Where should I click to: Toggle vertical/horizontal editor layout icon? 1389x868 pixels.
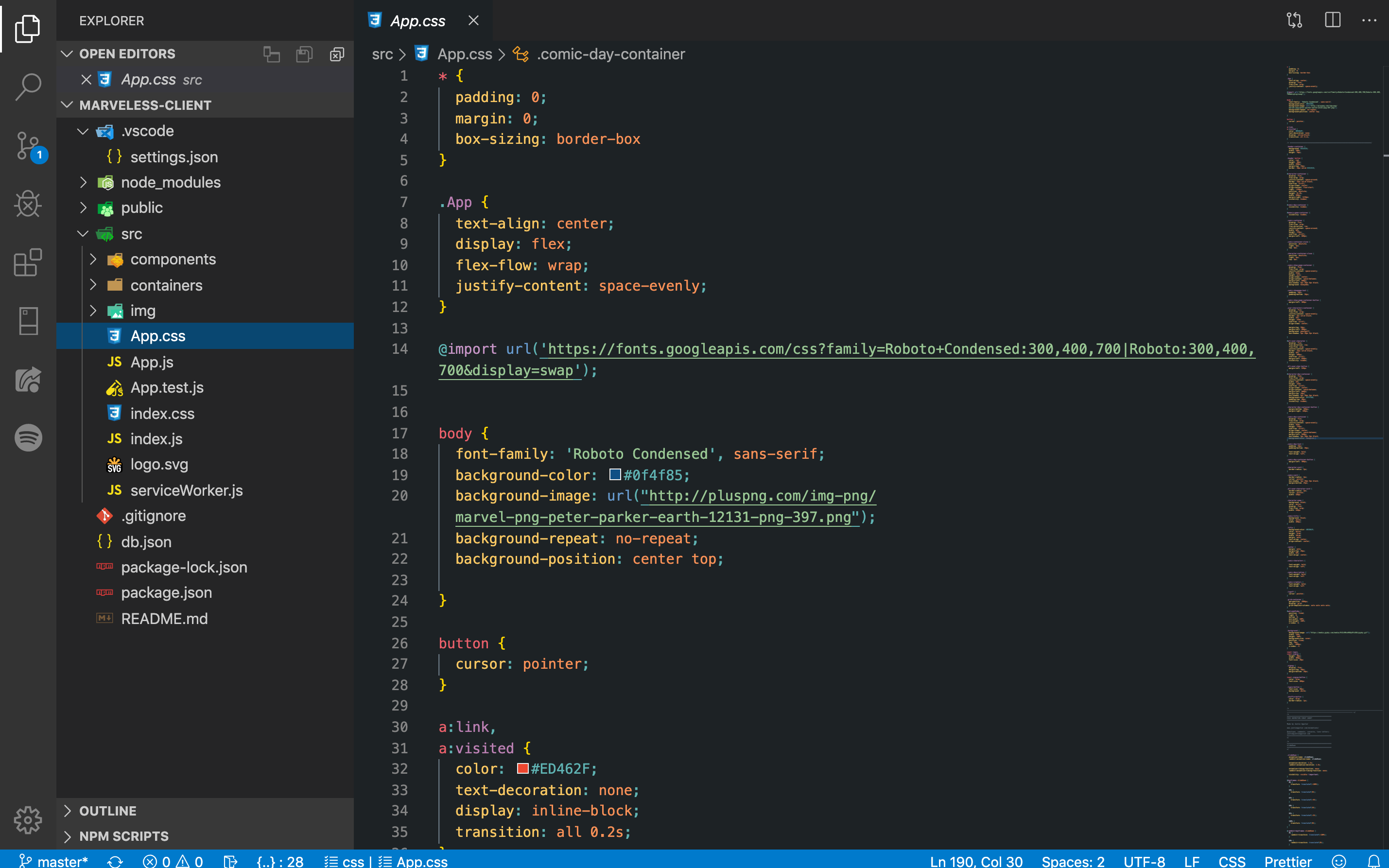272,54
